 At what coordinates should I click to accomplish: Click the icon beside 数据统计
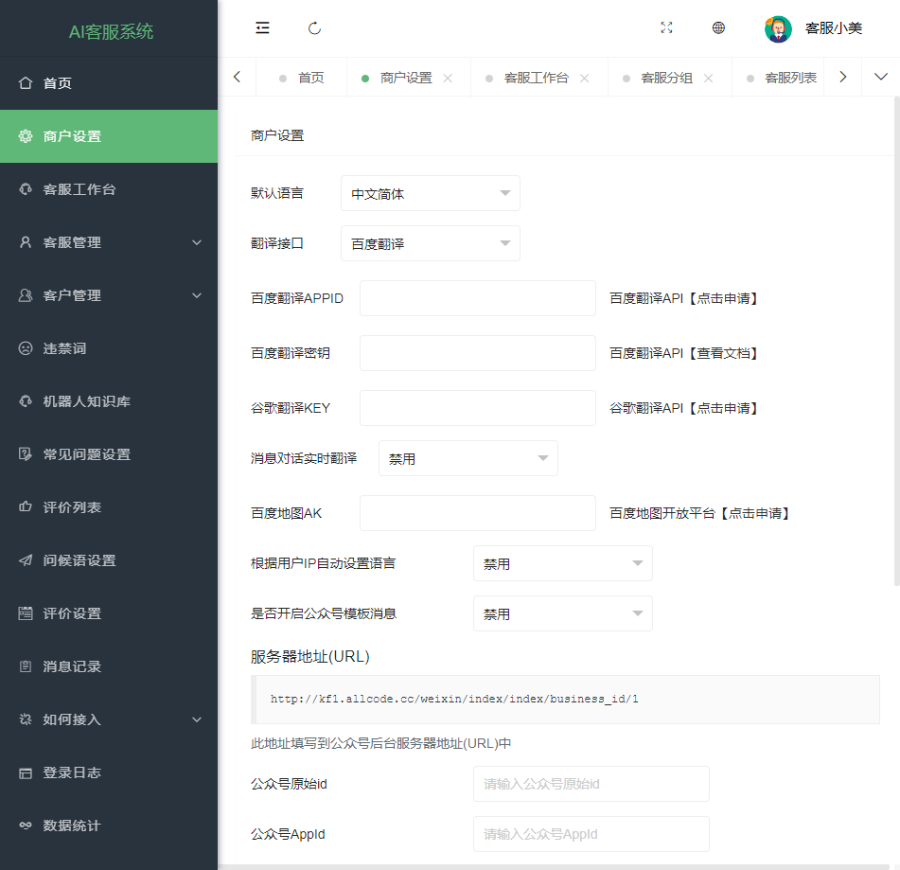[x=25, y=826]
